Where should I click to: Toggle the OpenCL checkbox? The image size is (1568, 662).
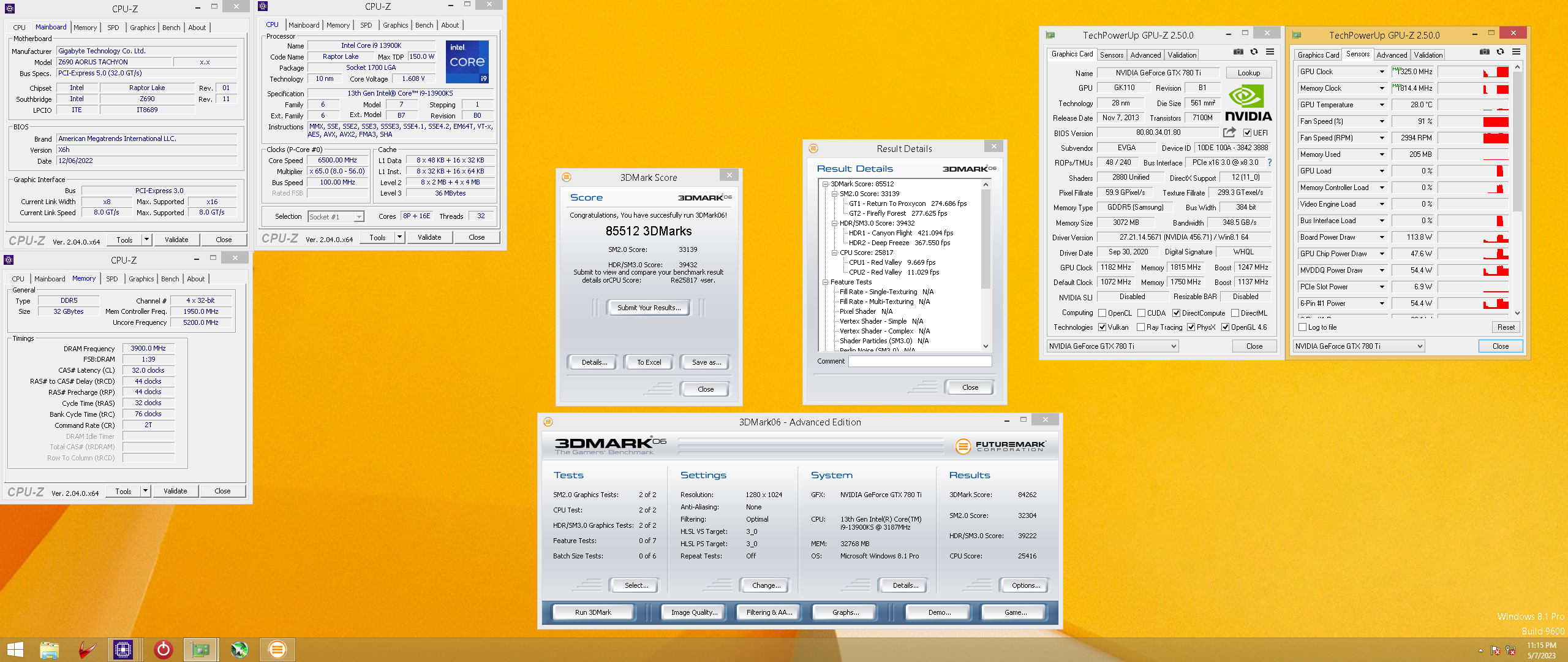(1102, 313)
